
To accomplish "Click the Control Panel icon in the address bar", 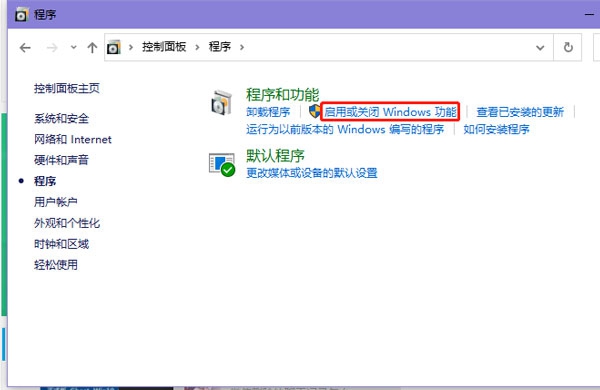I will 114,47.
